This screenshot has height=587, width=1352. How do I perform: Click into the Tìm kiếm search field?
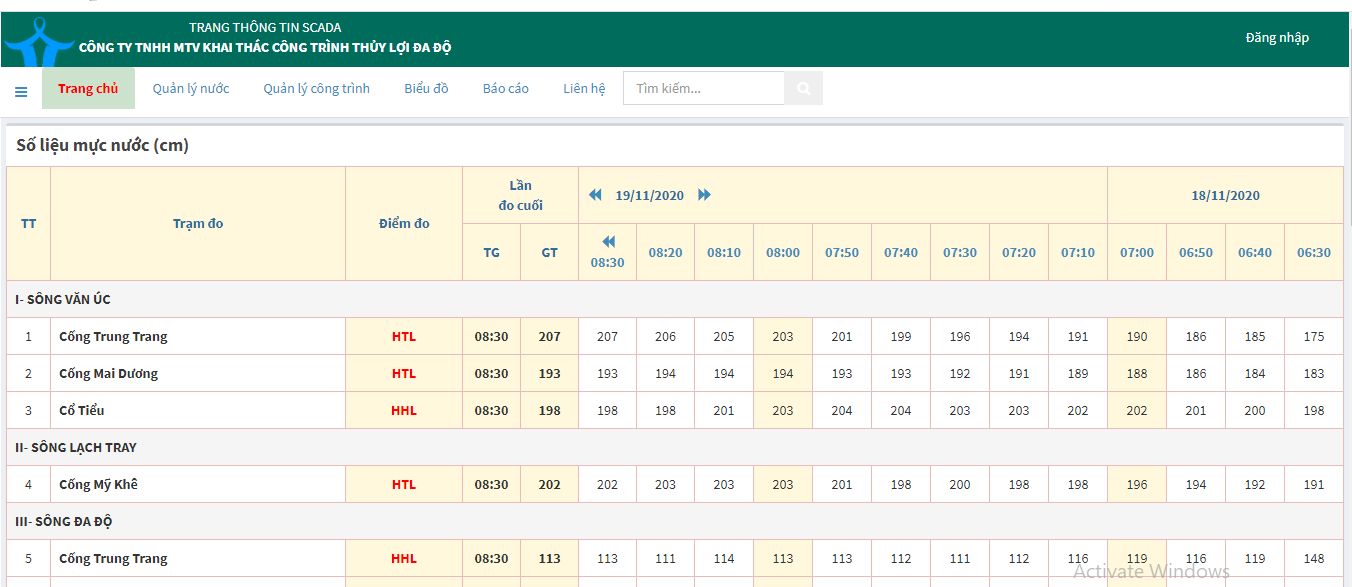coord(704,89)
